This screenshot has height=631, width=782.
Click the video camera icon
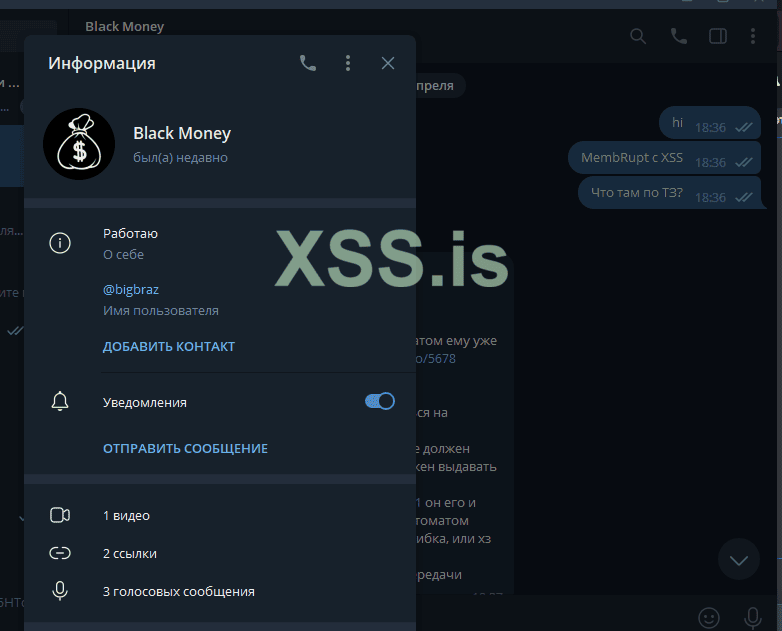(60, 515)
